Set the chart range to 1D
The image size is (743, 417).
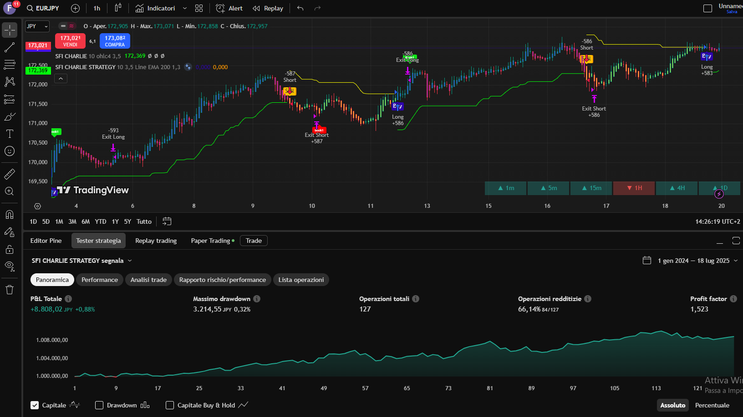(33, 222)
